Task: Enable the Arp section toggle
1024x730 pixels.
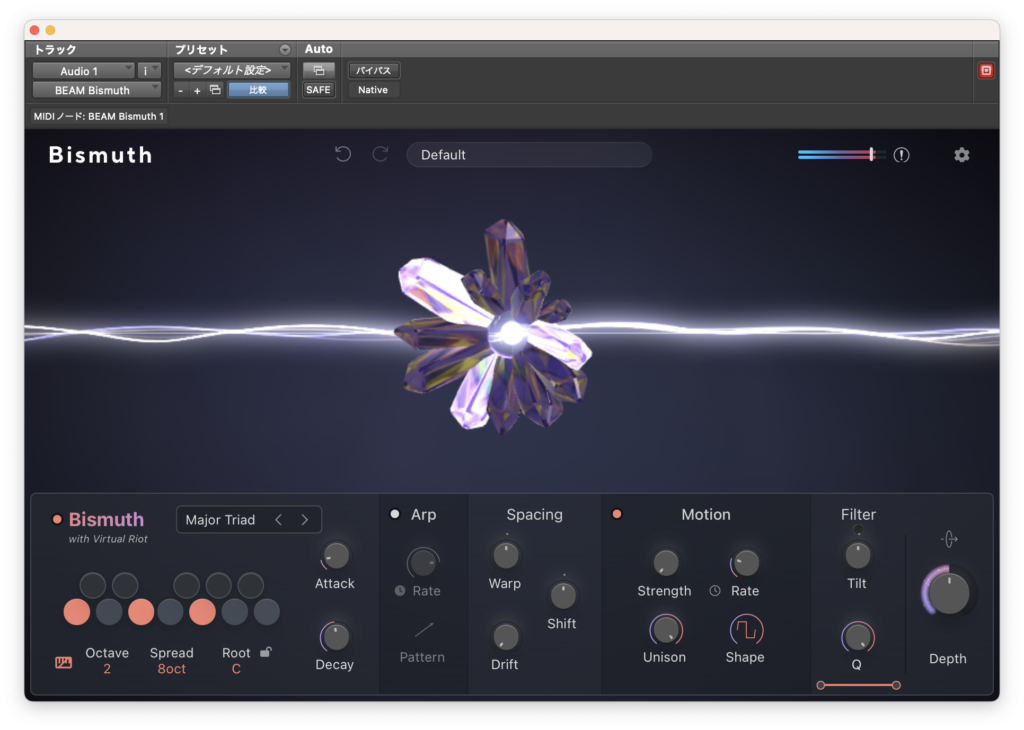Action: (394, 514)
